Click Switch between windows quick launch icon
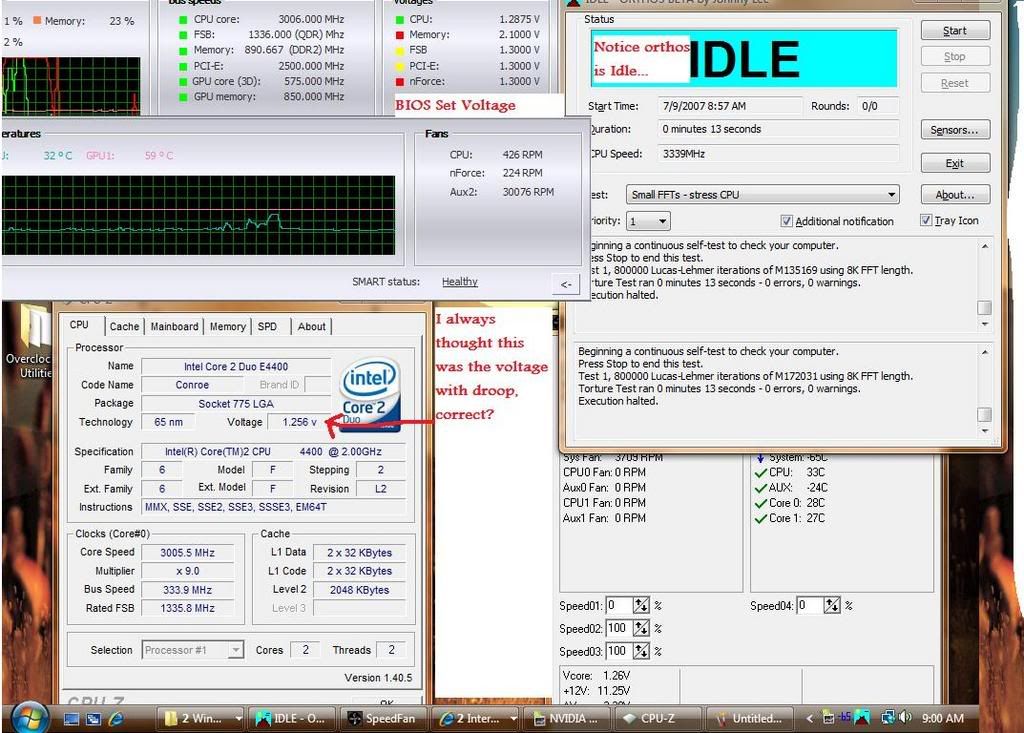Image resolution: width=1024 pixels, height=733 pixels. 93,719
